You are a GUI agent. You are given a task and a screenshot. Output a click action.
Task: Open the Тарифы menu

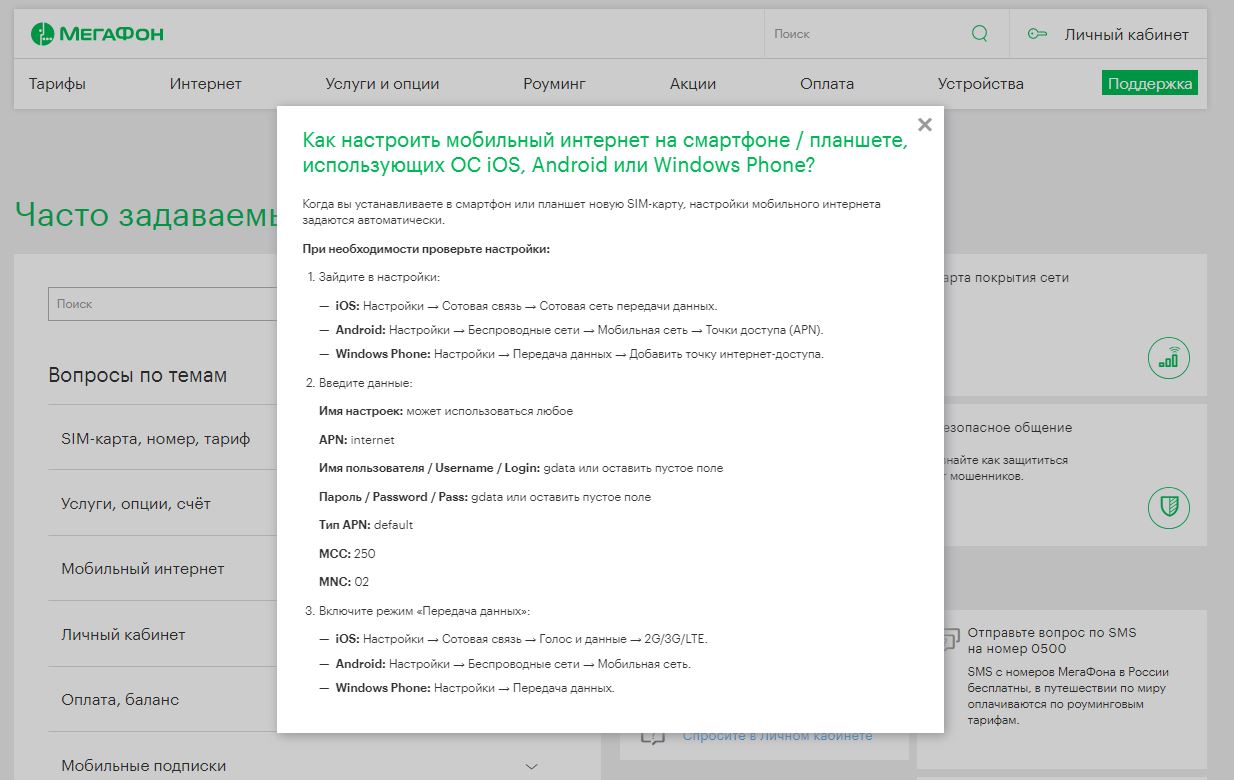[57, 84]
